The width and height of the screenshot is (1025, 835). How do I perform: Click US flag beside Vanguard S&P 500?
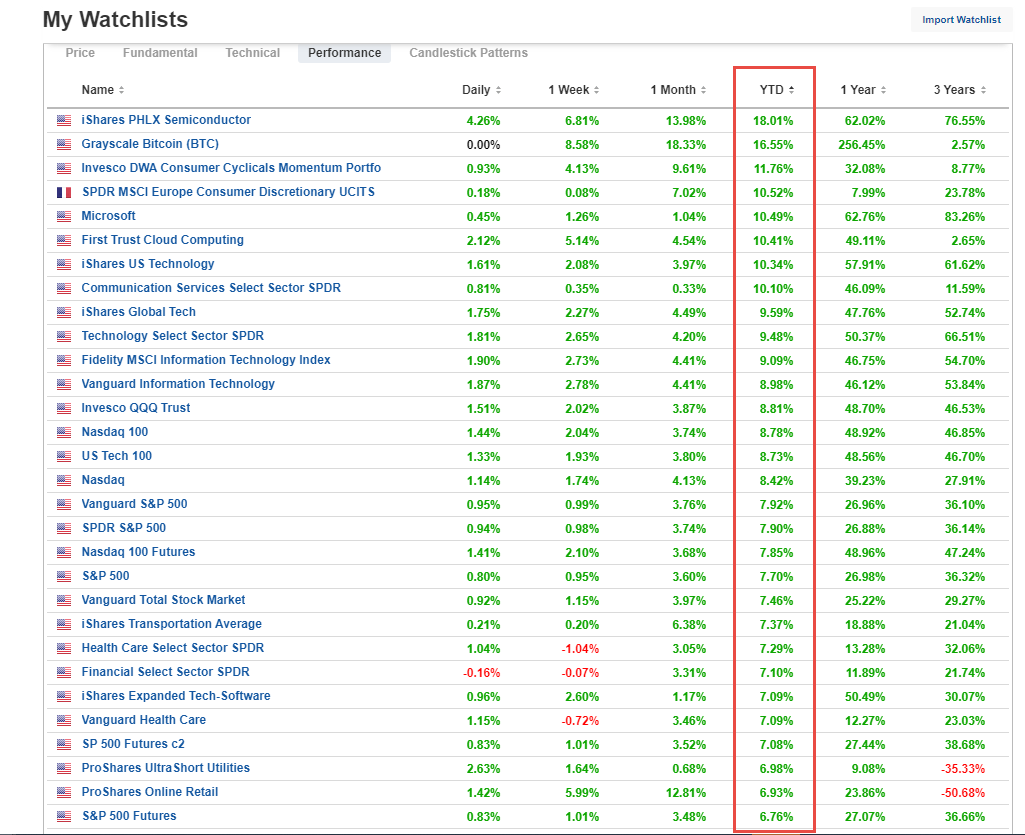[64, 504]
